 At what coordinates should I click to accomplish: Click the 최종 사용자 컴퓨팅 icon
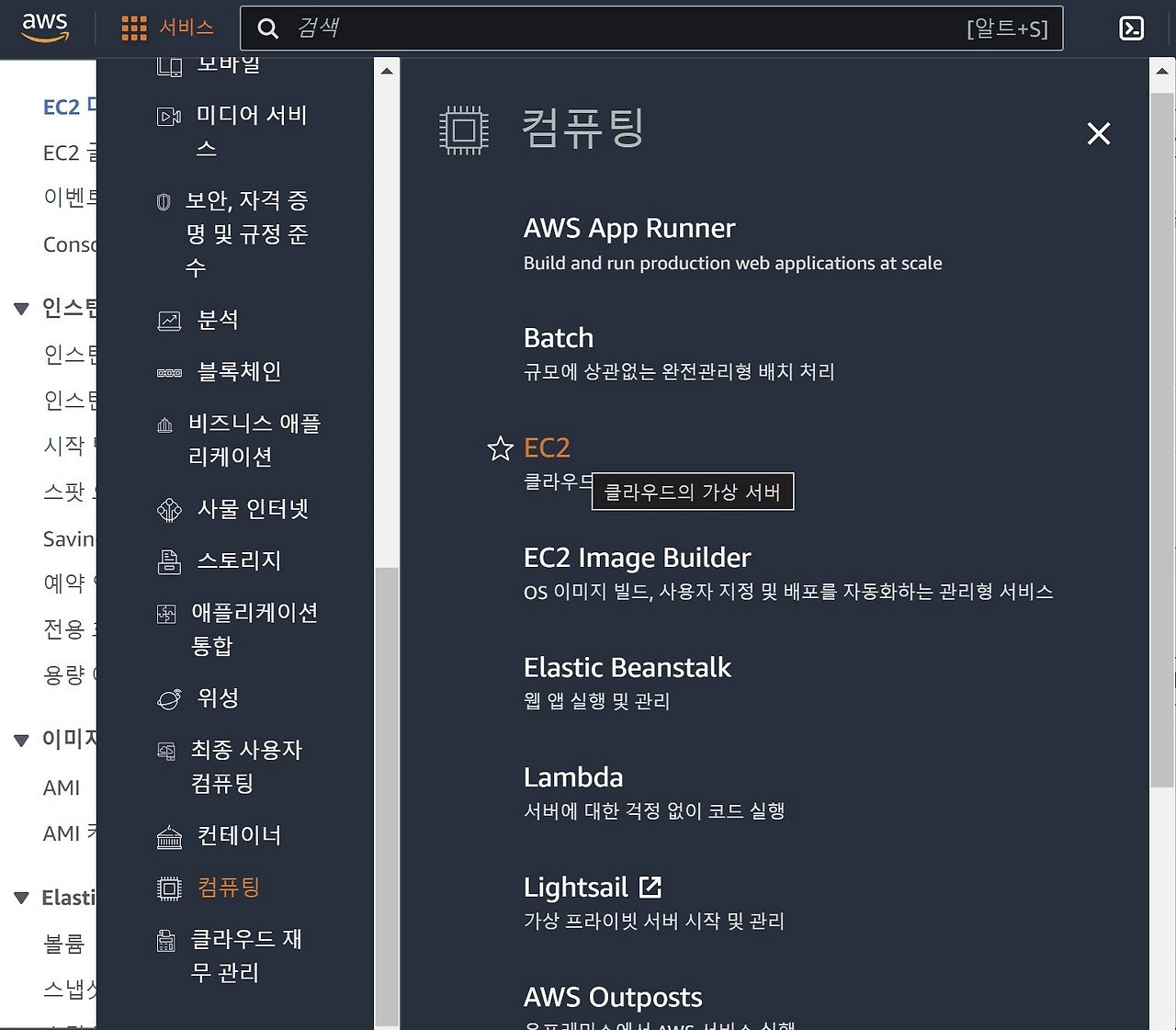166,752
